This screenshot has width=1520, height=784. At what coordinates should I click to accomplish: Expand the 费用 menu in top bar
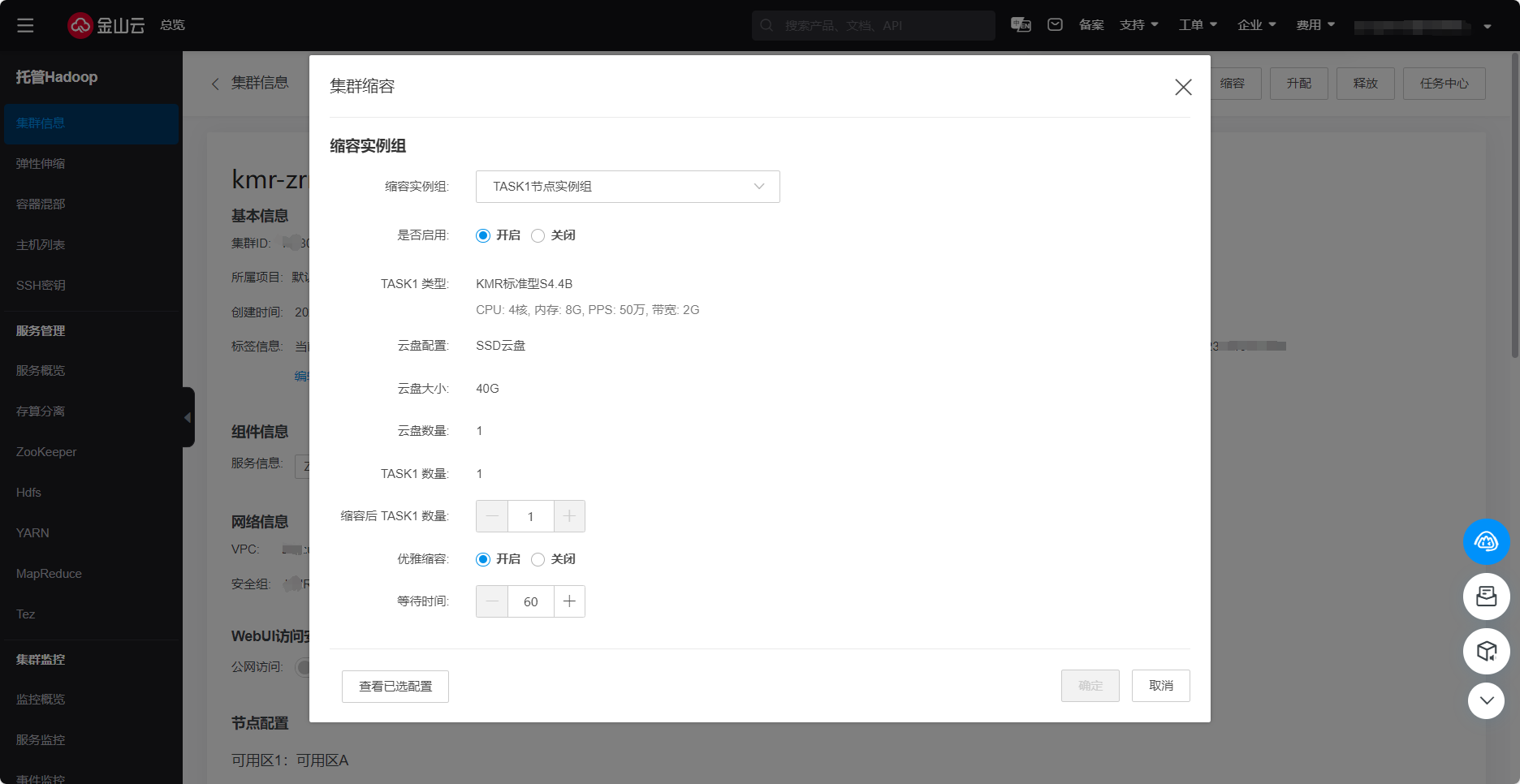[1315, 25]
